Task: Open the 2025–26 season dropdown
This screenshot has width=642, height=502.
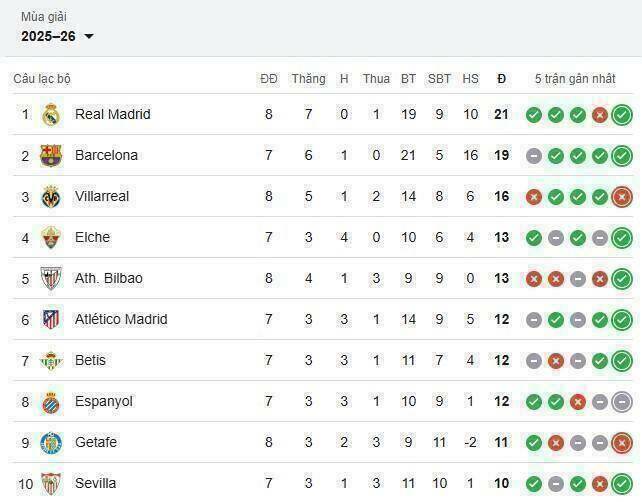Action: click(x=57, y=36)
